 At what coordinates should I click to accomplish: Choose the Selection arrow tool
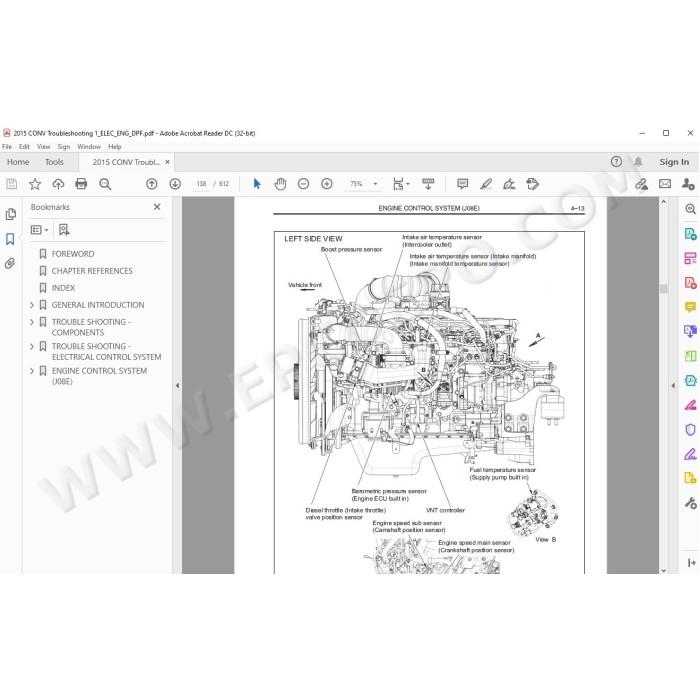pos(257,184)
